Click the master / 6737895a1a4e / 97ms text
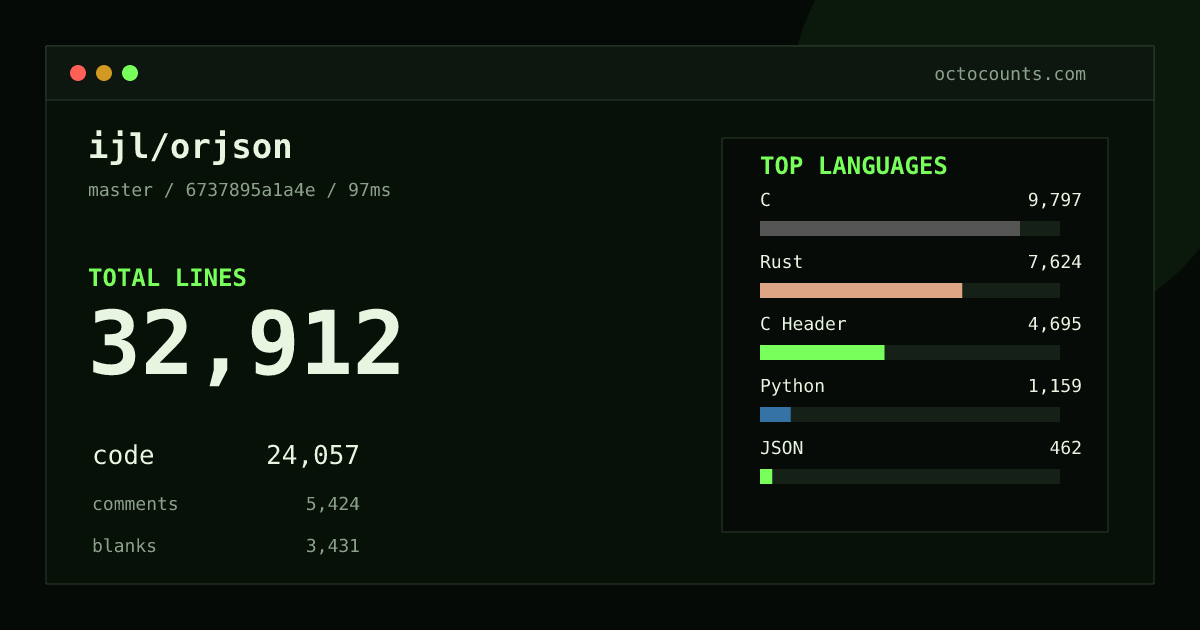 pos(240,190)
